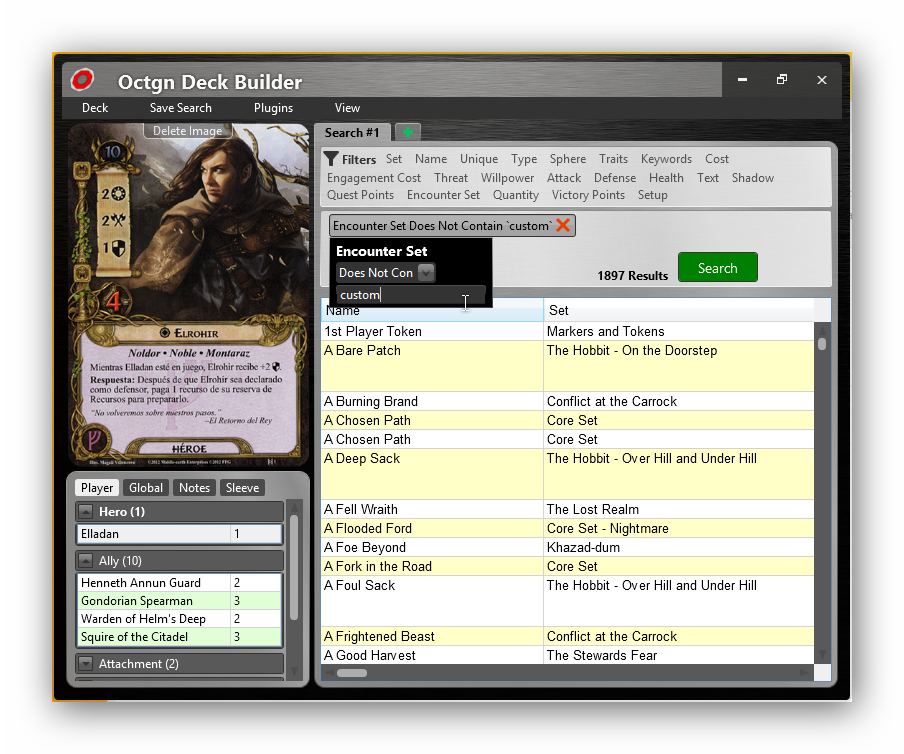Add an Attack filter
Screen dimensions: 904x754
click(x=564, y=178)
